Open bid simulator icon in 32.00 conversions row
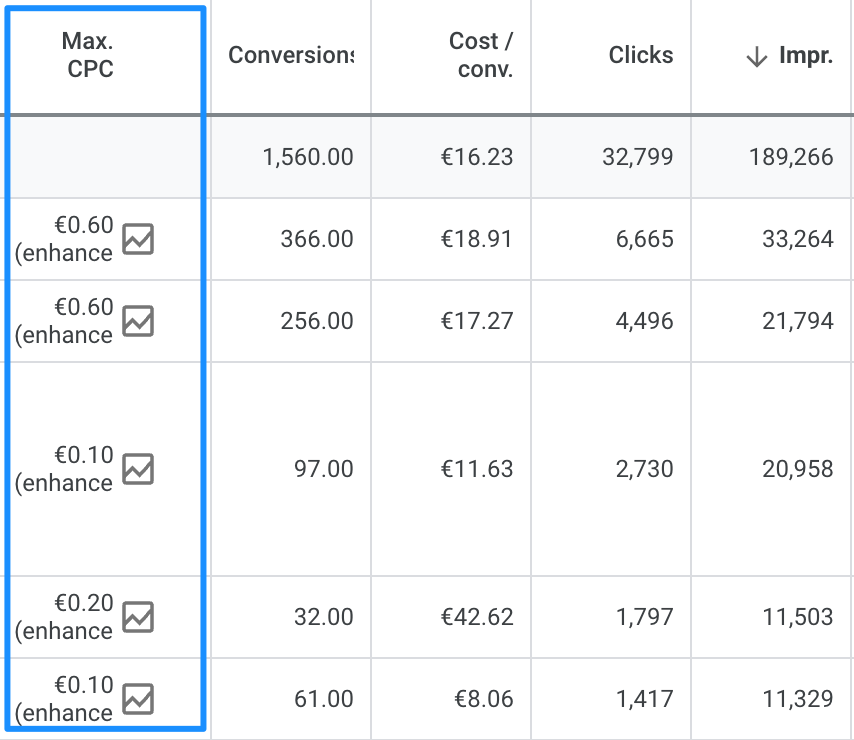The image size is (854, 740). click(x=138, y=617)
